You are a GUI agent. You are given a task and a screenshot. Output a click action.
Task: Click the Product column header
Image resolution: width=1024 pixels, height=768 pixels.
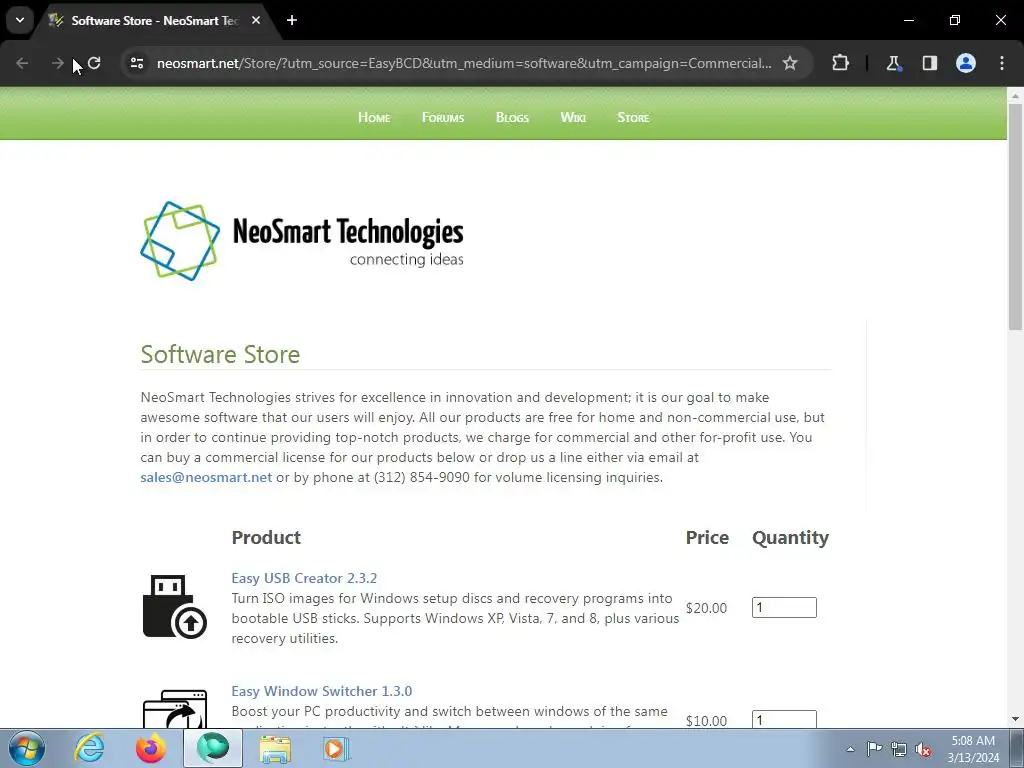click(266, 537)
